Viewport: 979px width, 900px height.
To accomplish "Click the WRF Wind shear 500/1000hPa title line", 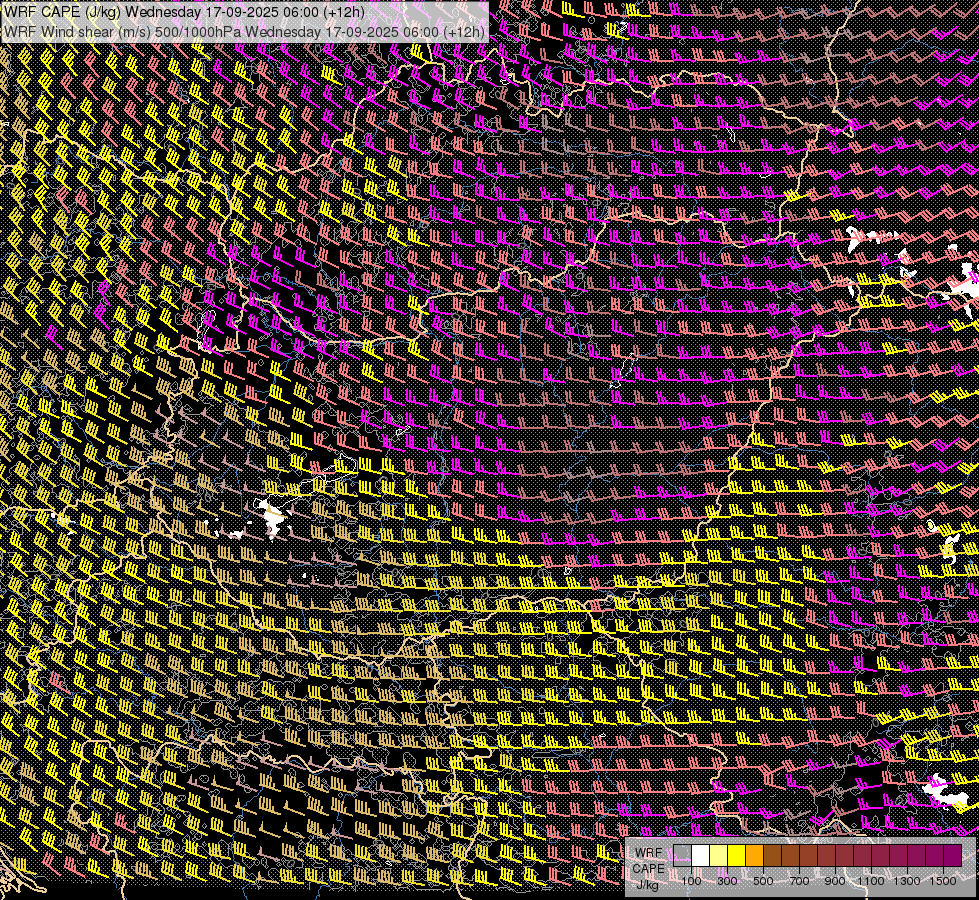I will (245, 31).
